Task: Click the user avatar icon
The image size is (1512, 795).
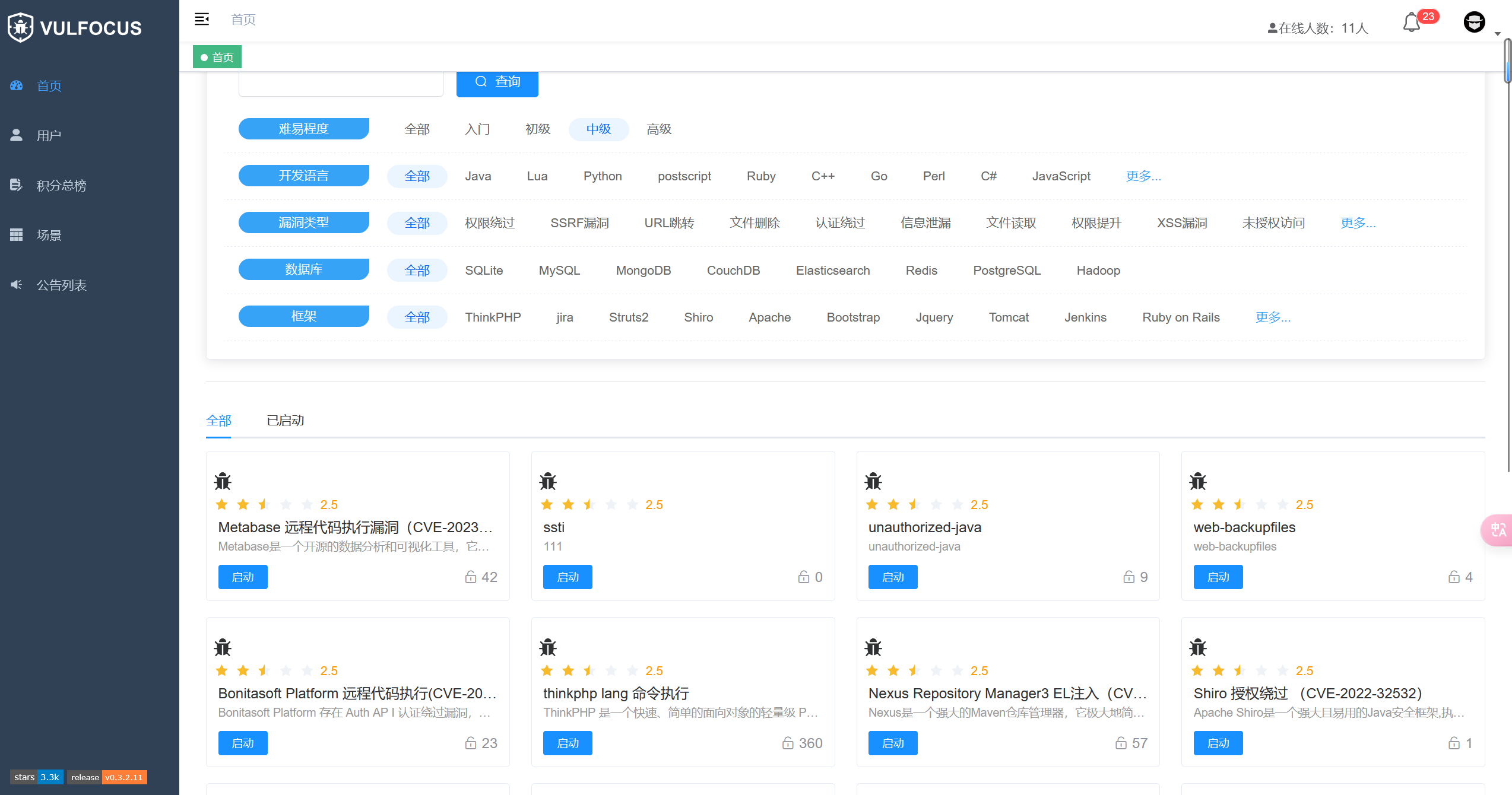Action: pyautogui.click(x=1474, y=23)
